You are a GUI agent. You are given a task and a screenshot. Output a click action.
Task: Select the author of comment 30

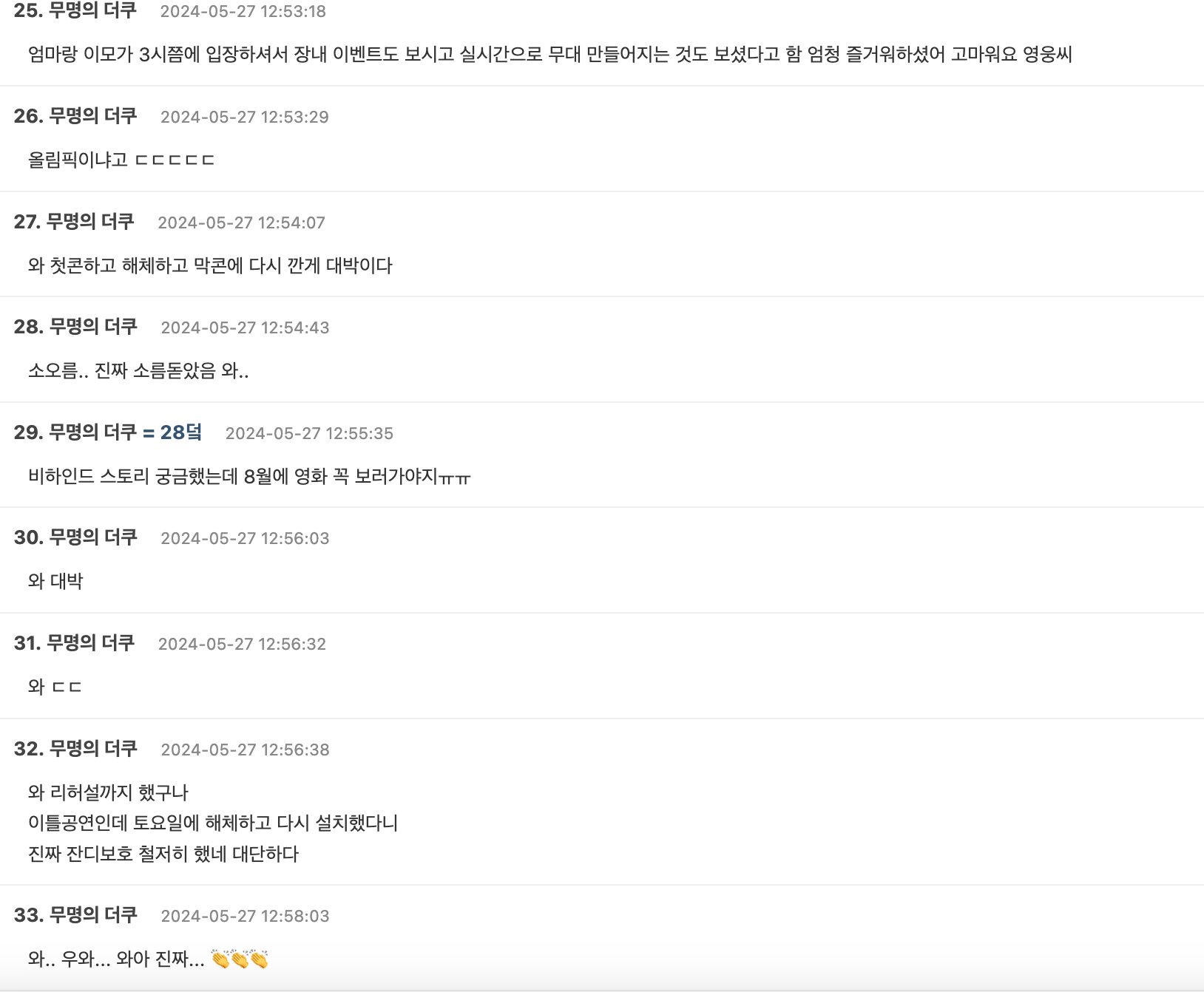coord(92,537)
